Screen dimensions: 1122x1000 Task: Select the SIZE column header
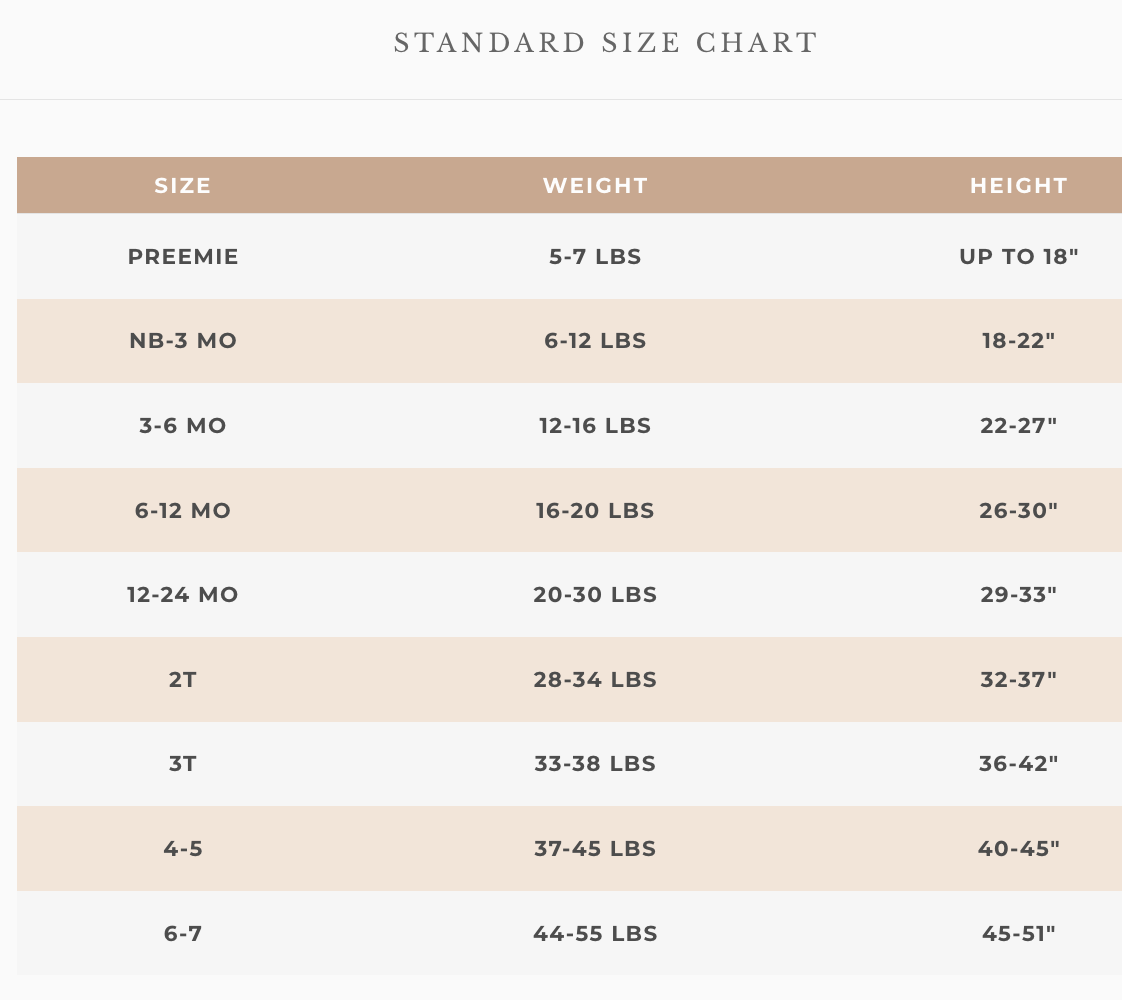pos(183,186)
